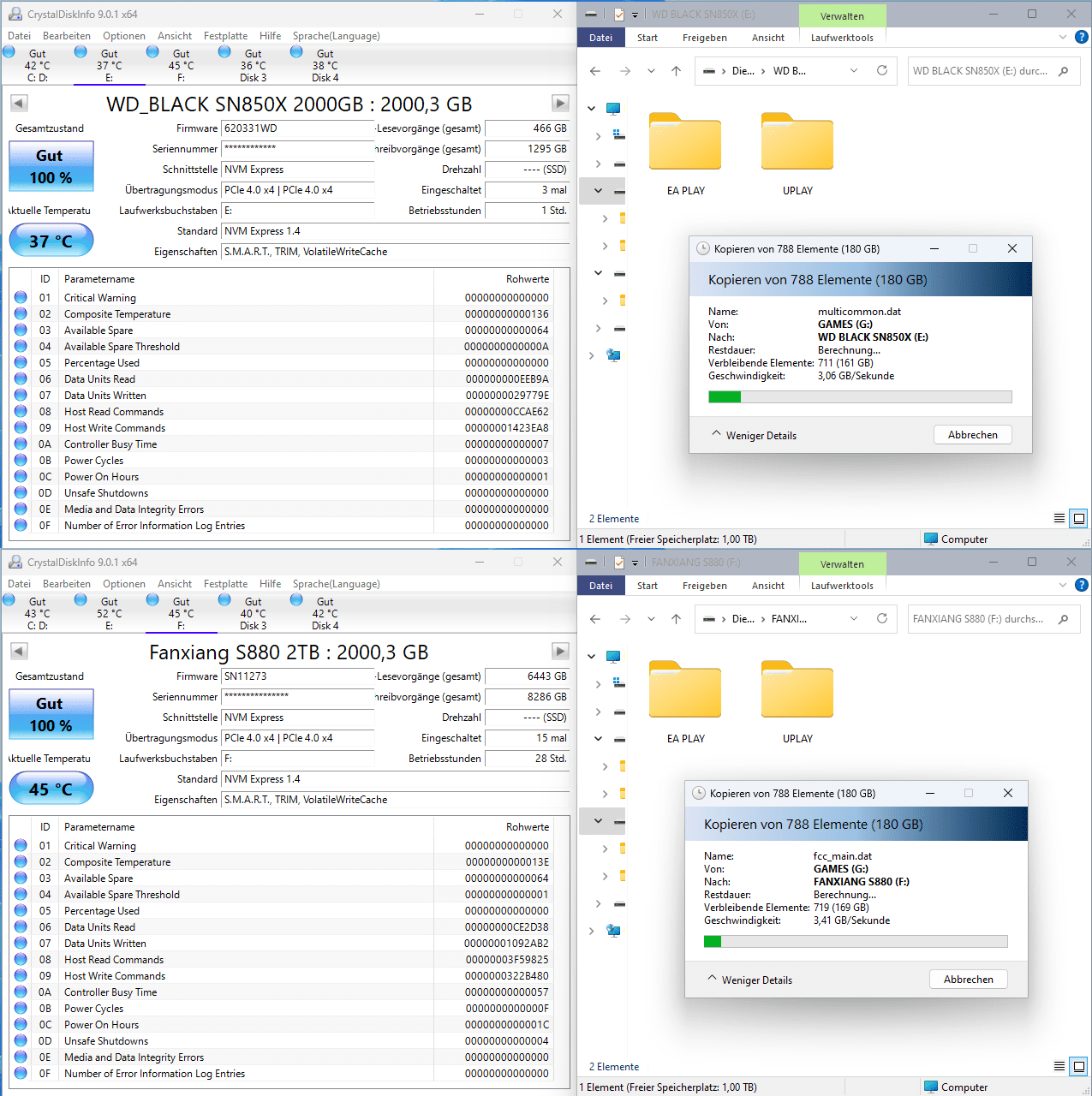The width and height of the screenshot is (1092, 1096).
Task: Click Firmware field 620331WD
Action: point(297,128)
